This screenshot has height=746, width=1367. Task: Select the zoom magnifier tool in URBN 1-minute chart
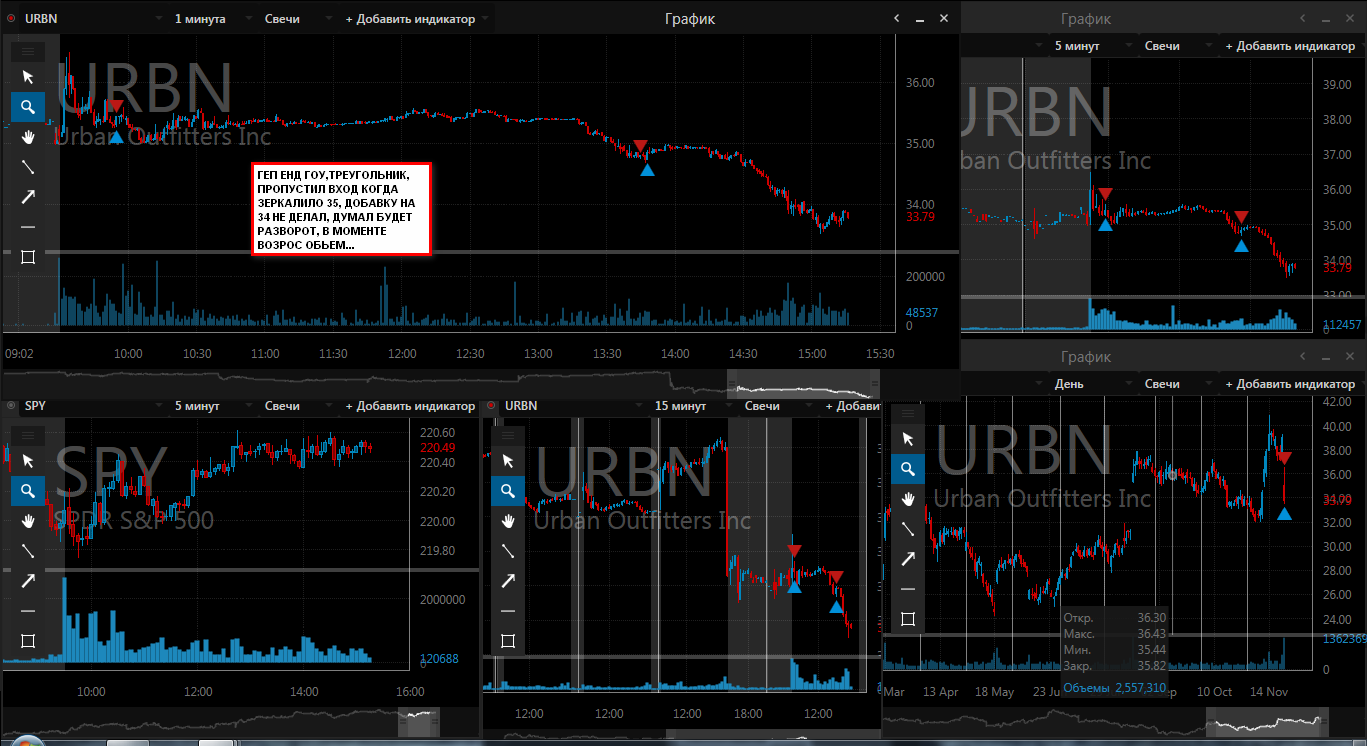pyautogui.click(x=28, y=107)
